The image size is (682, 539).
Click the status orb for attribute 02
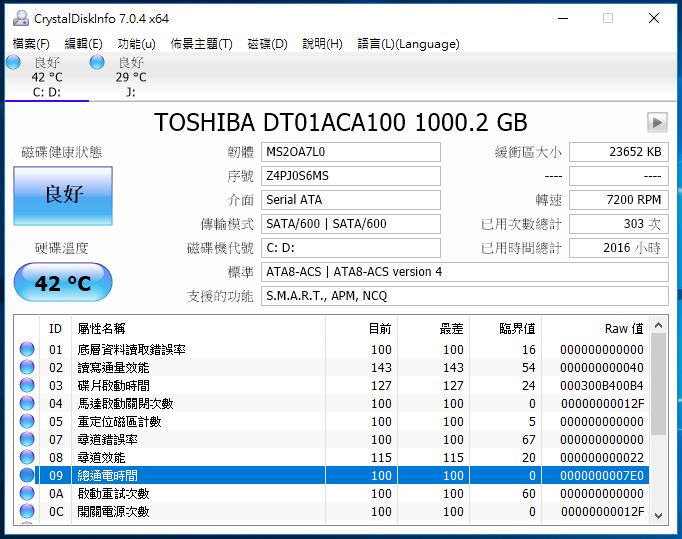(27, 367)
